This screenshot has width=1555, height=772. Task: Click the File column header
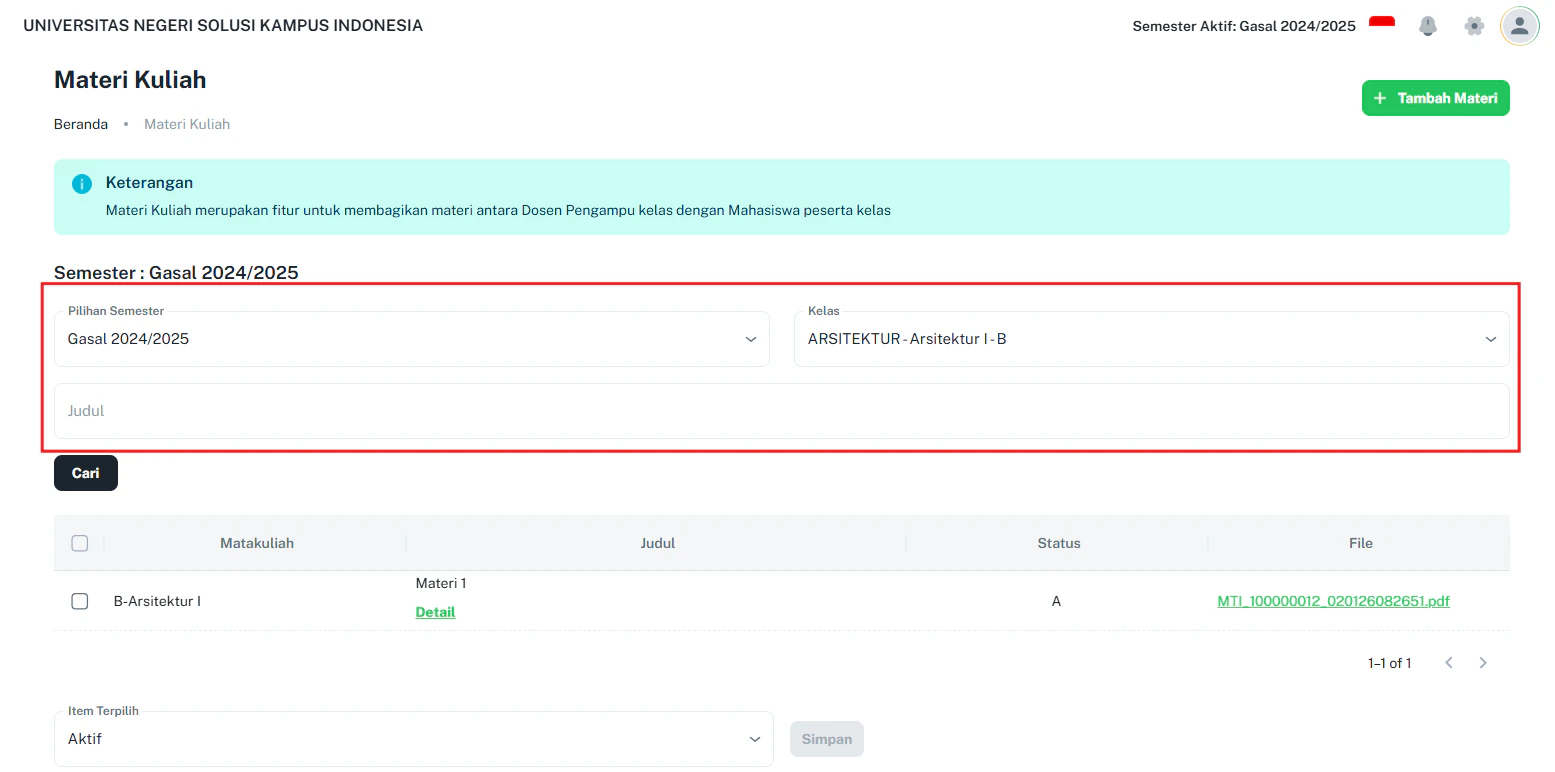coord(1361,543)
